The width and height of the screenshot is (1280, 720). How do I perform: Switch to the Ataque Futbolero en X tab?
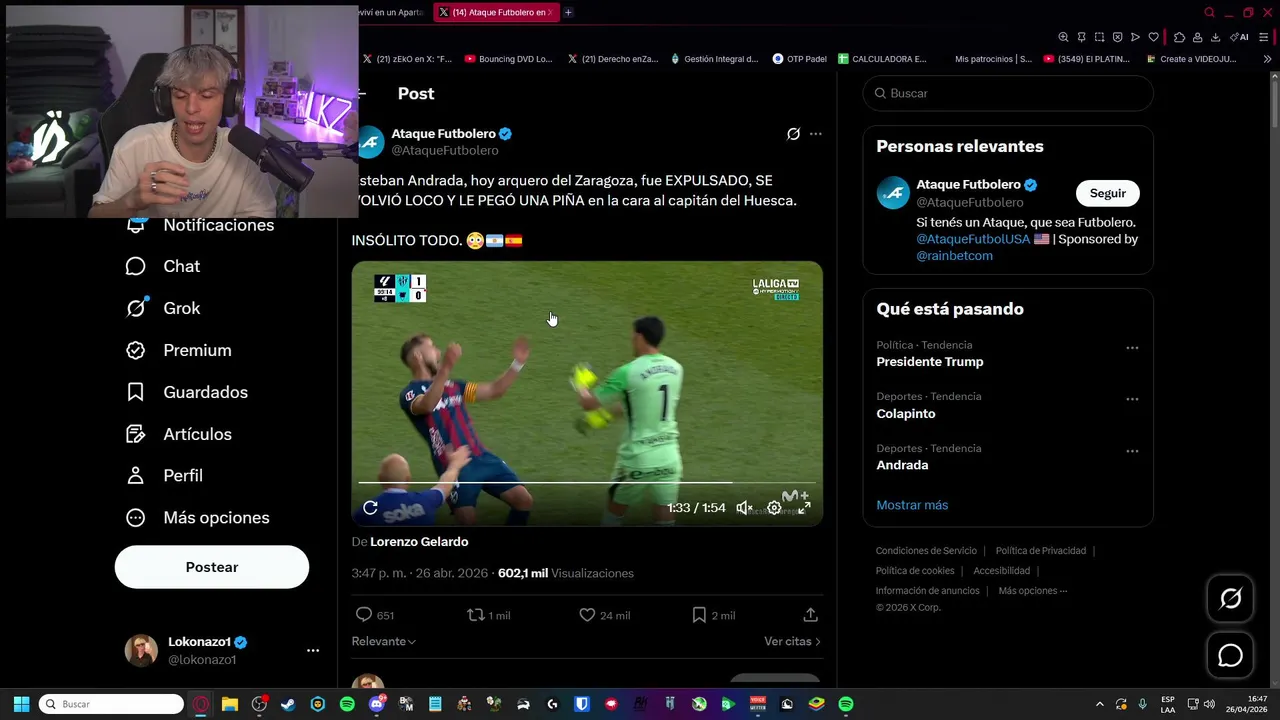click(x=495, y=12)
